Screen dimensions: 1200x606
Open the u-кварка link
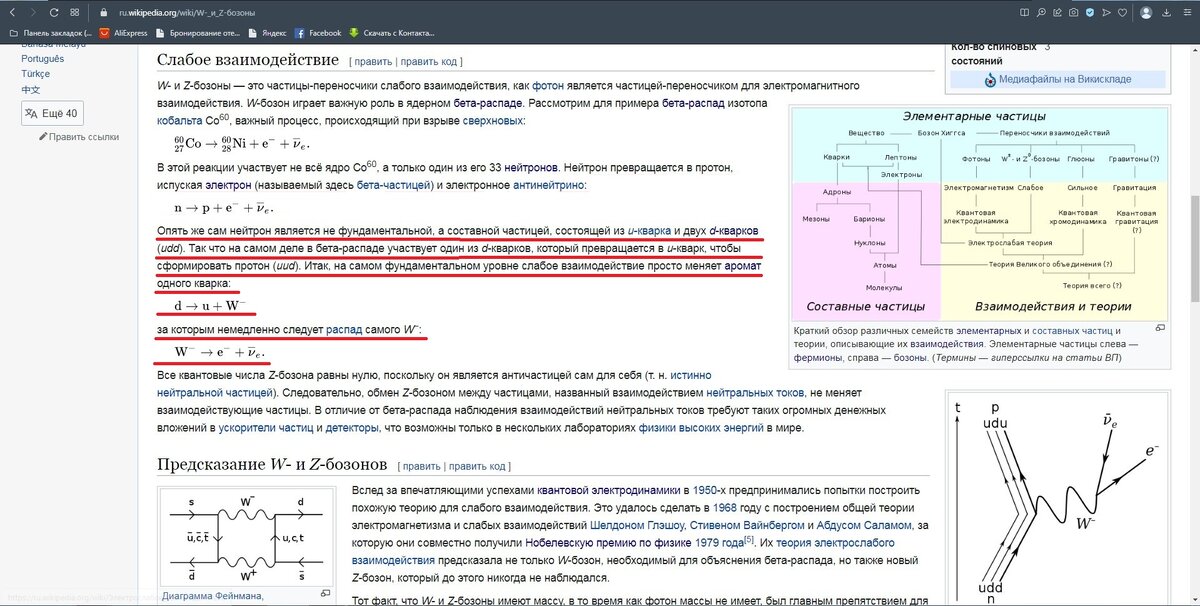[649, 231]
